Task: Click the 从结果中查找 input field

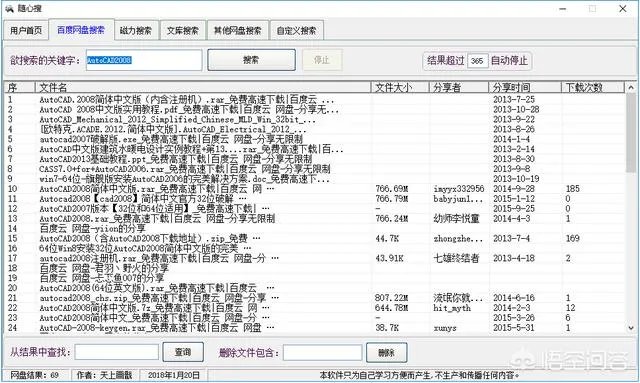Action: click(x=117, y=352)
